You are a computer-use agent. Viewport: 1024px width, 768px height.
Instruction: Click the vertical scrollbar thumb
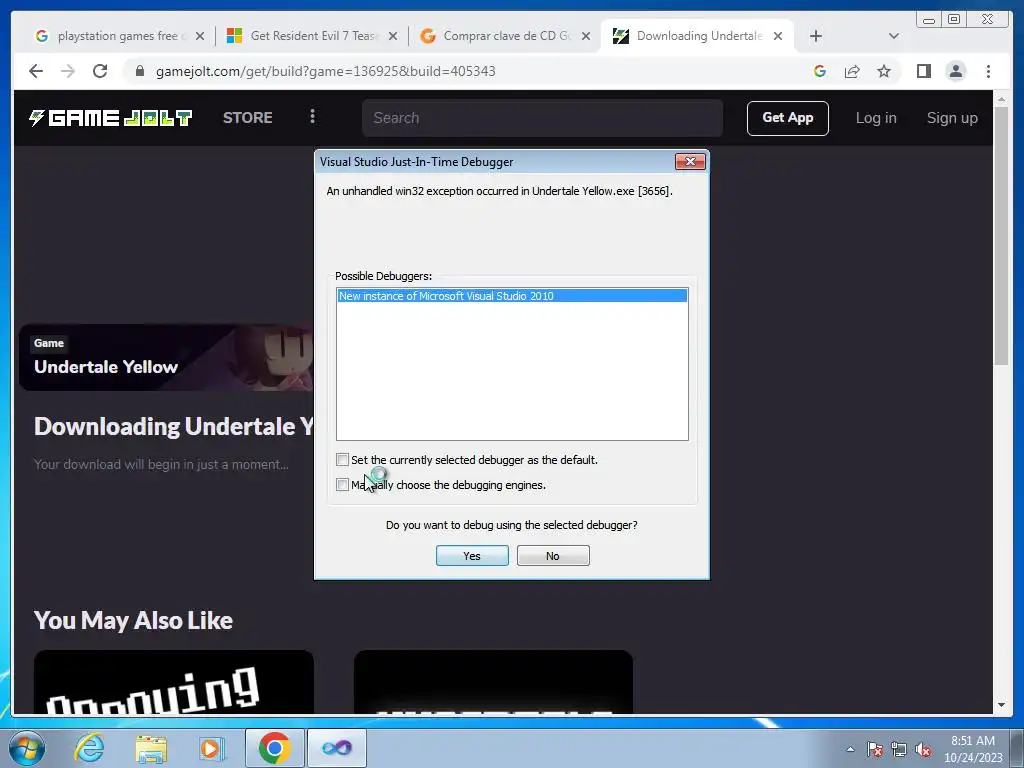pos(1001,235)
